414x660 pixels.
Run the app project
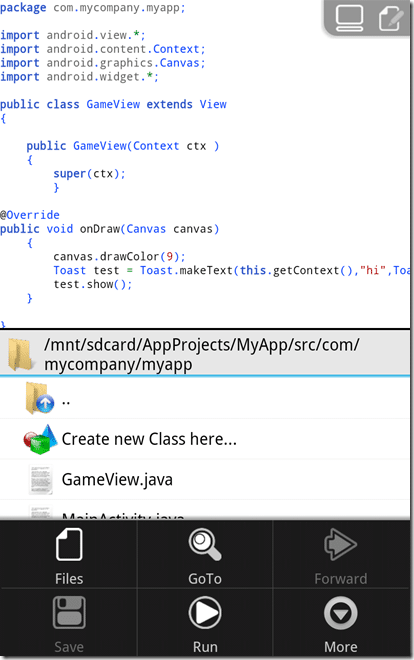[205, 624]
